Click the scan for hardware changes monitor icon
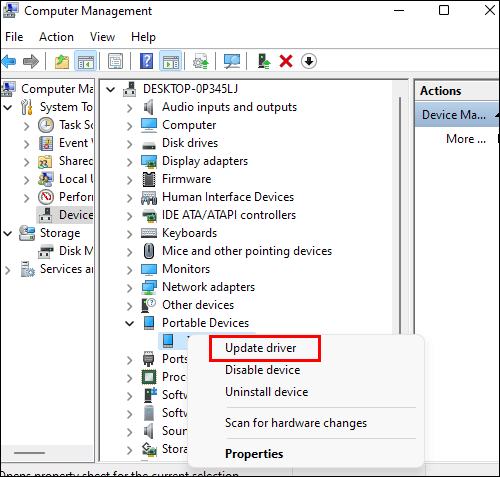The height and width of the screenshot is (477, 500). click(232, 61)
